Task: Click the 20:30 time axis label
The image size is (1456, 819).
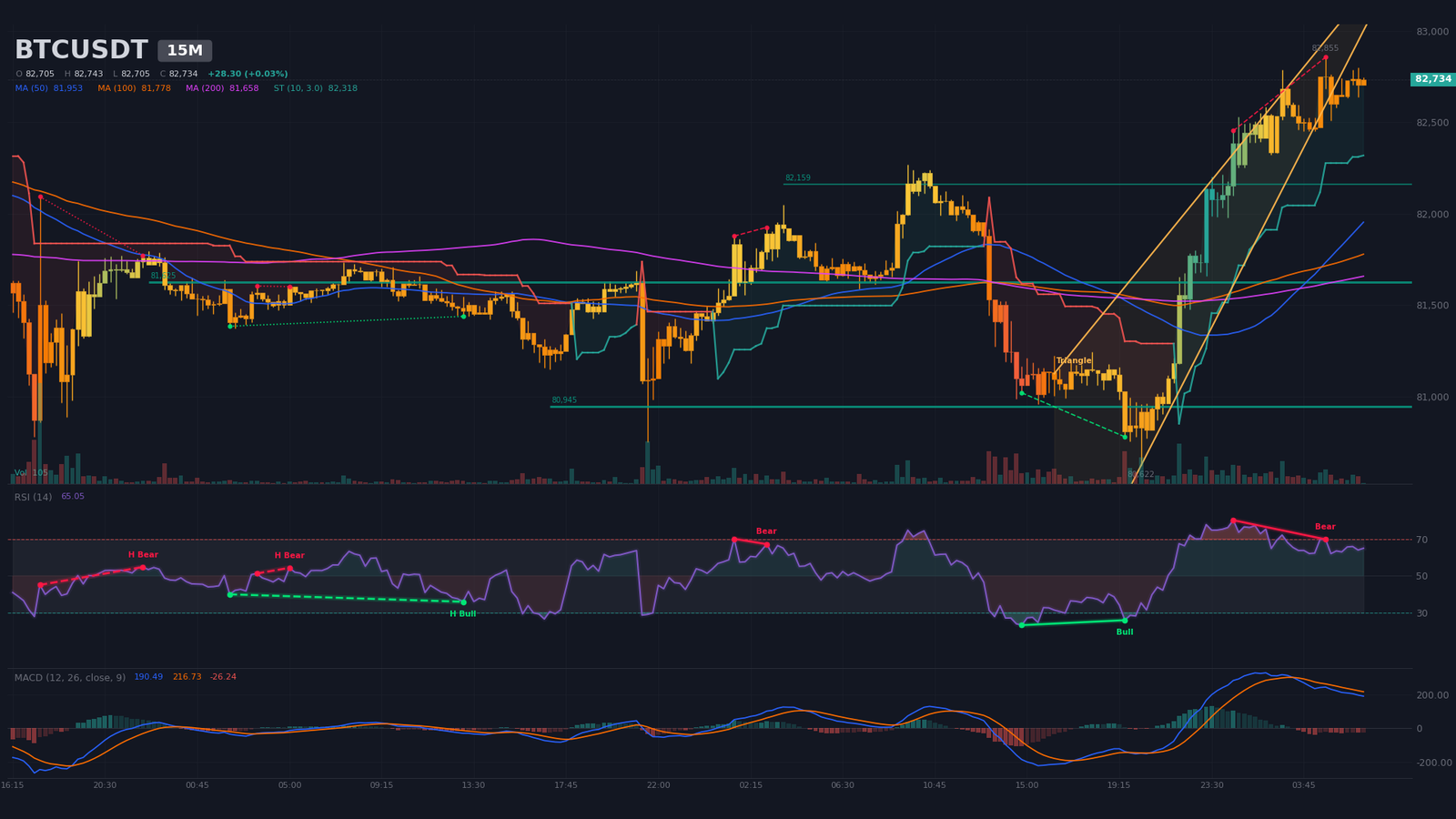Action: pyautogui.click(x=105, y=785)
